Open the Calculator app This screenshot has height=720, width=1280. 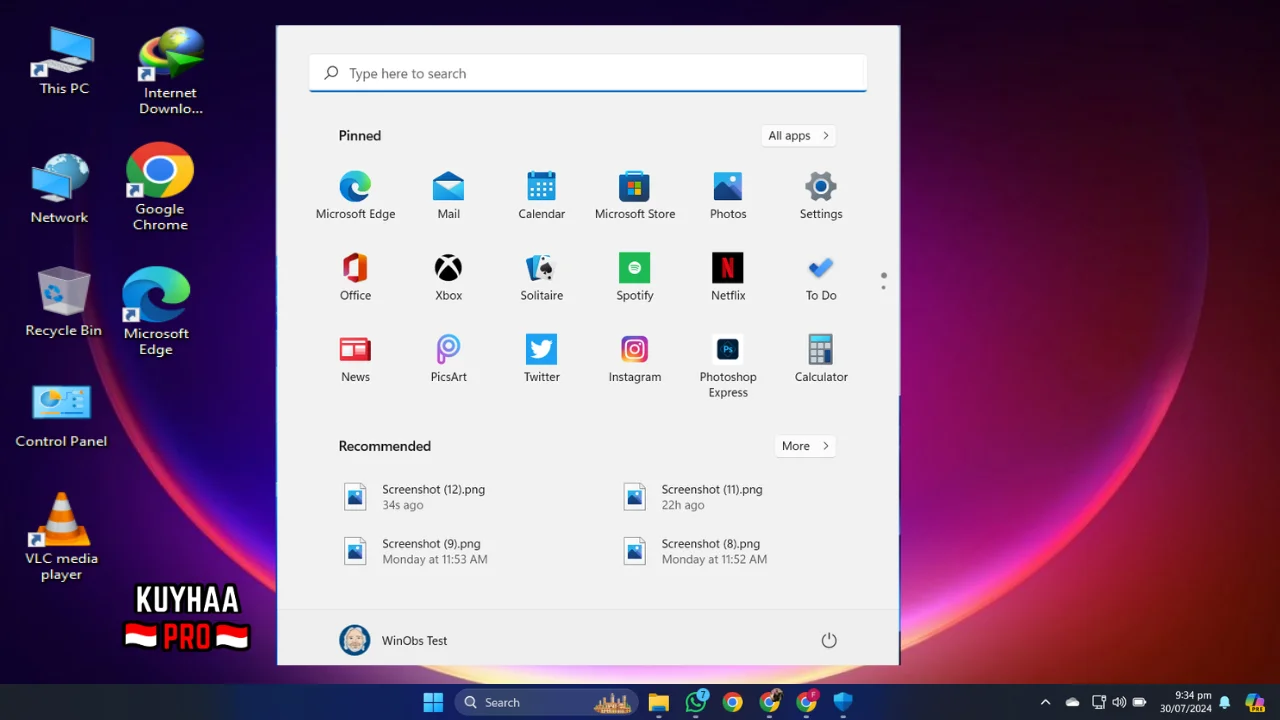click(820, 359)
